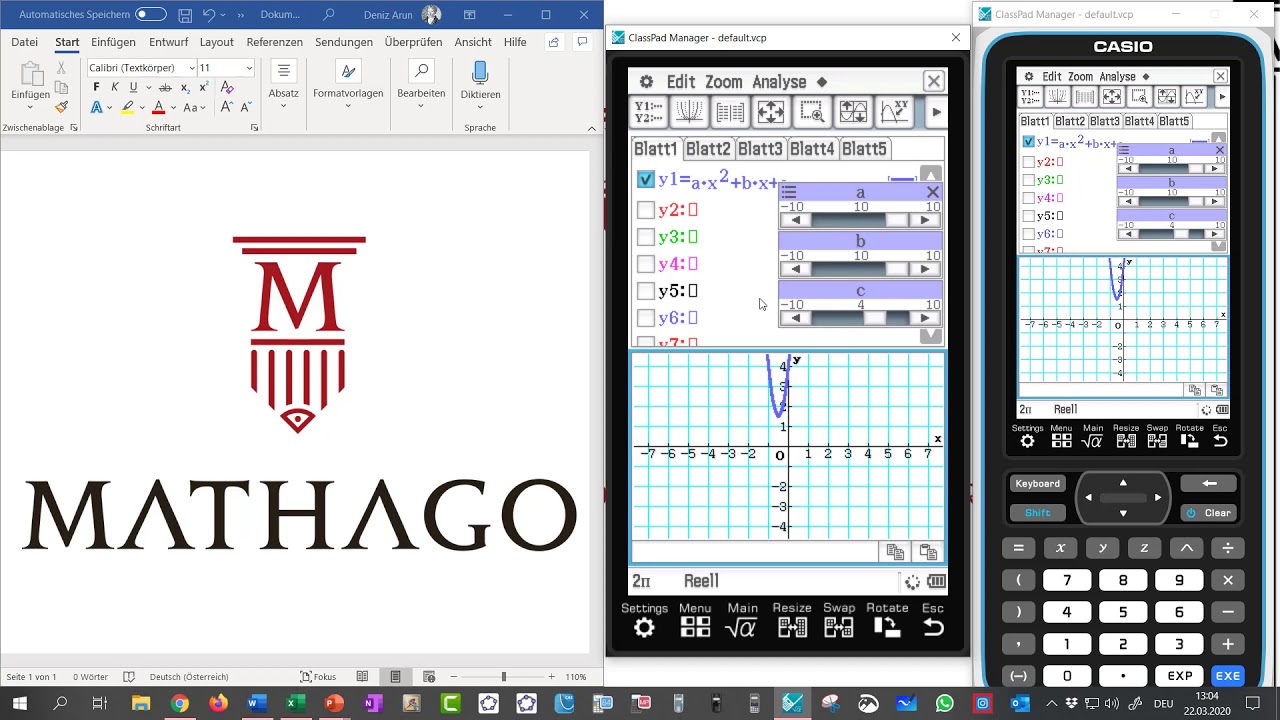Screen dimensions: 1280x720
Task: Click the EXE key on Casio keypad
Action: click(x=1227, y=676)
